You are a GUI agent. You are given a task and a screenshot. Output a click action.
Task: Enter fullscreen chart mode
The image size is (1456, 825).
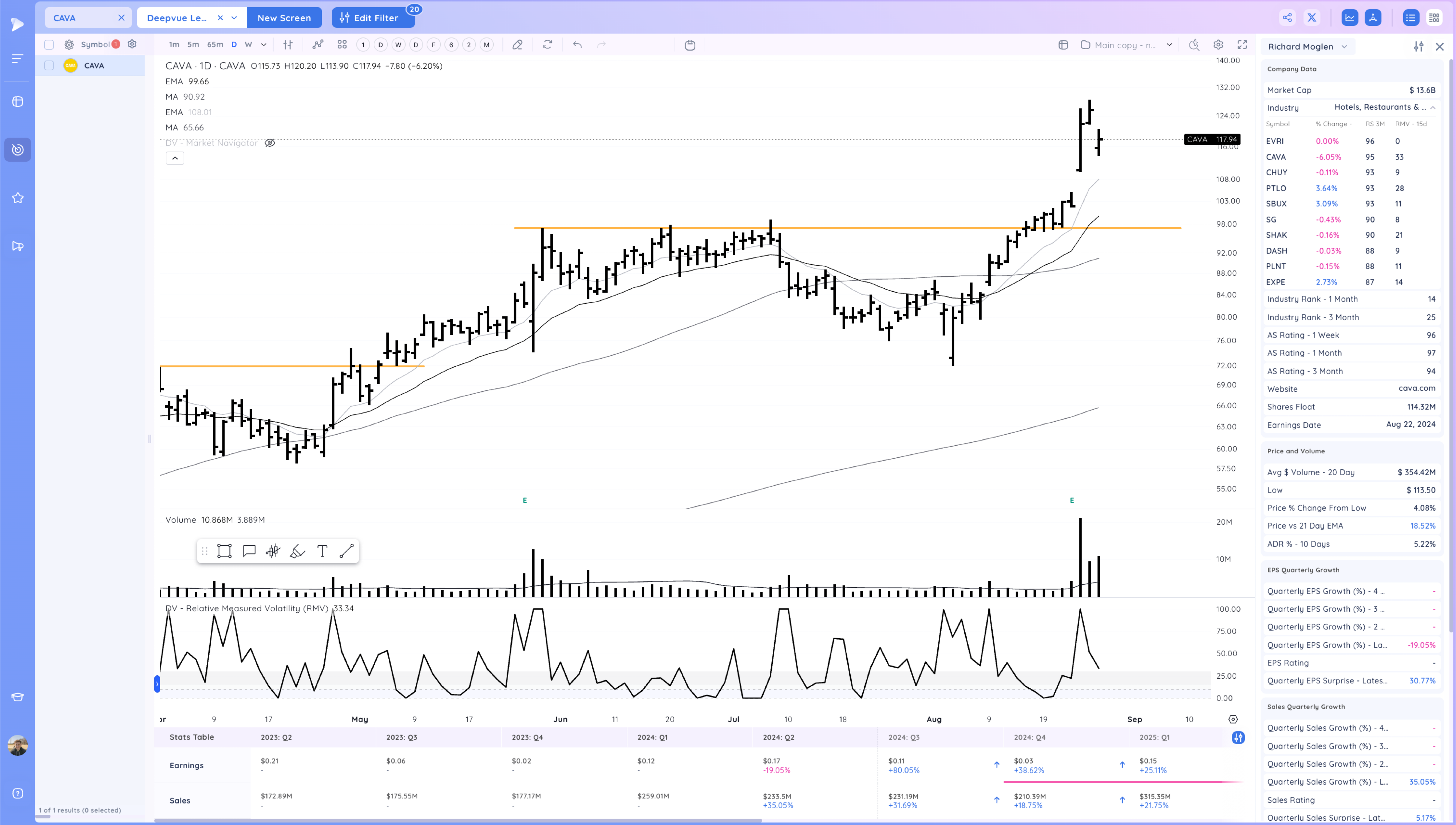(1242, 45)
